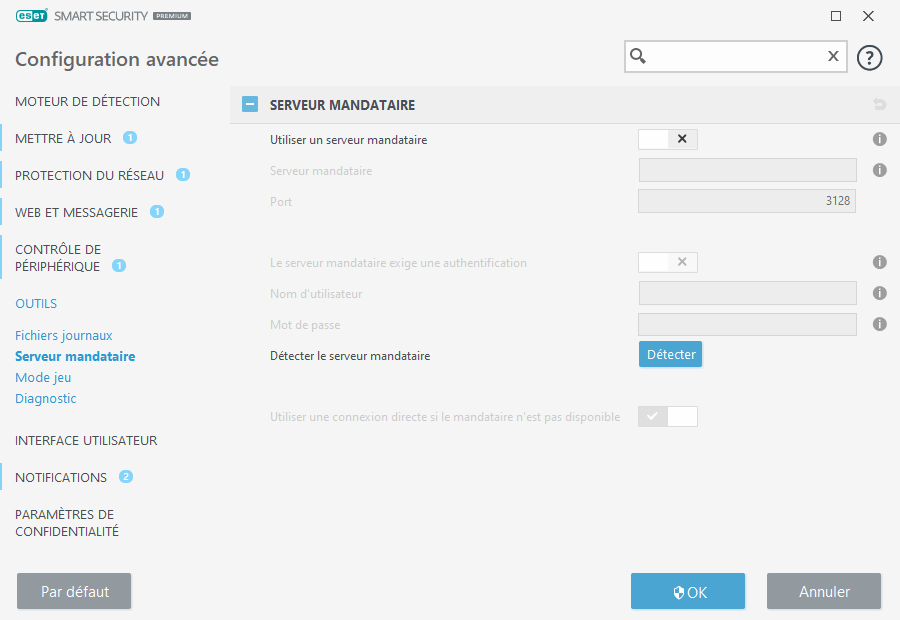Toggle proxy authentication requirement switch
Screen dimensions: 900x620
pyautogui.click(x=668, y=262)
